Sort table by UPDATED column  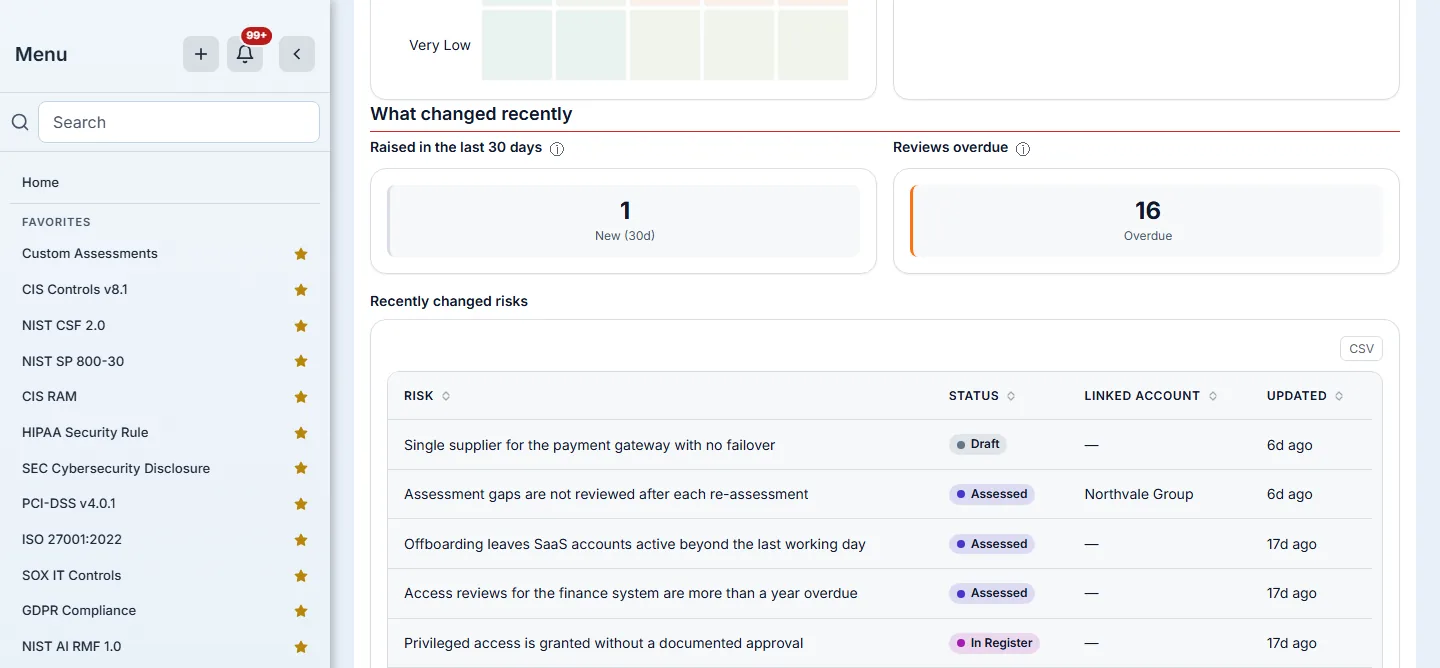coord(1305,396)
